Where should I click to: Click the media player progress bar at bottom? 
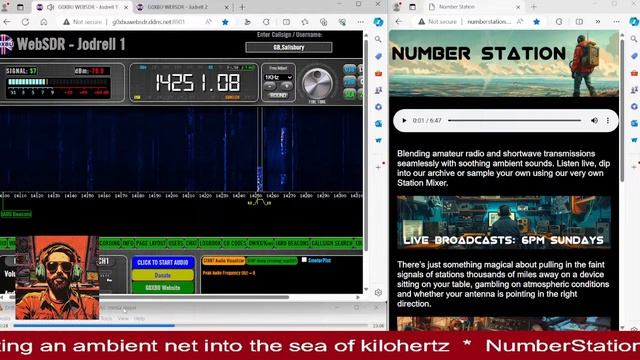[x=191, y=326]
